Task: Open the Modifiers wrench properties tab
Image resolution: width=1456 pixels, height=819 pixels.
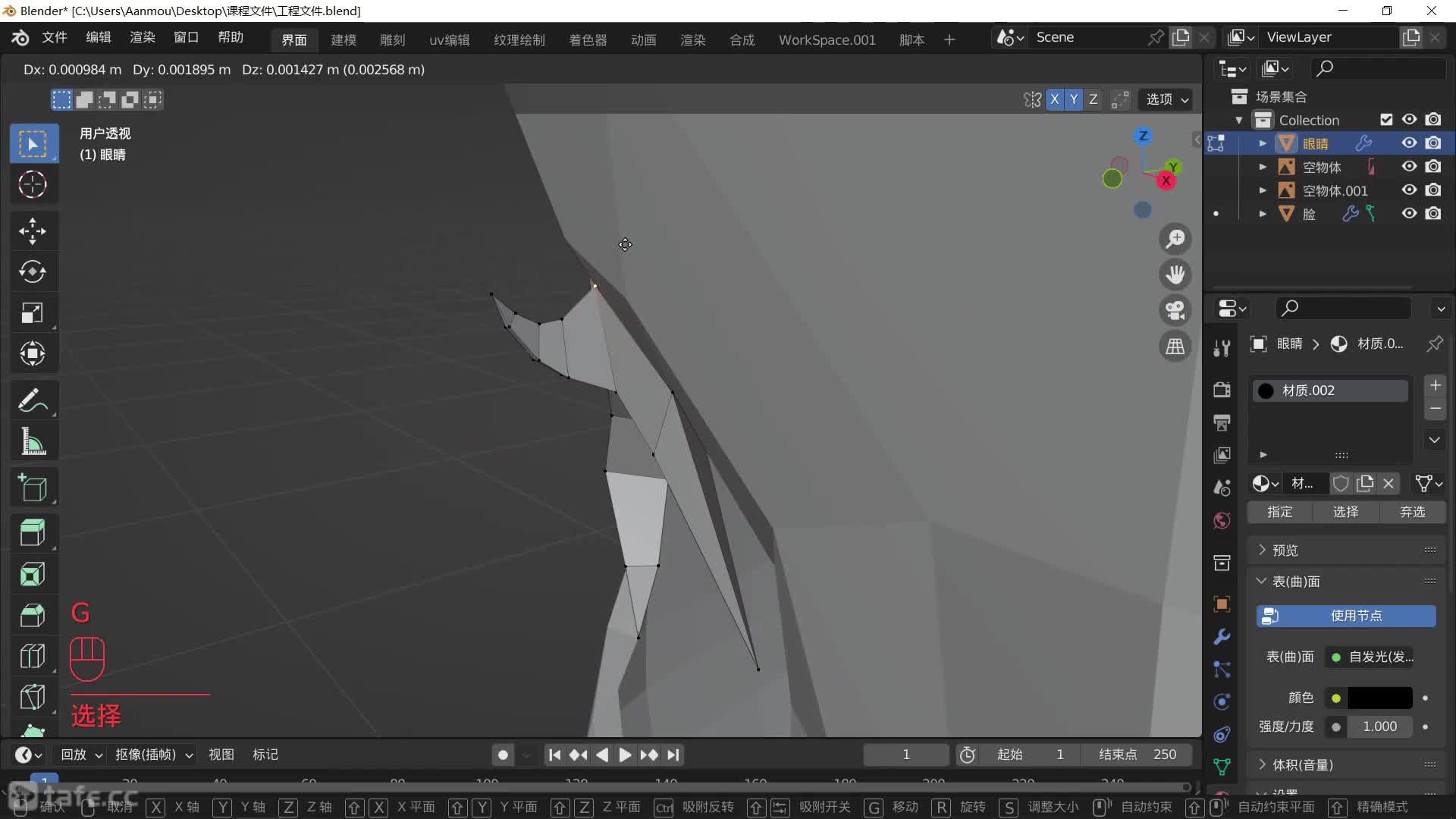Action: (1222, 636)
